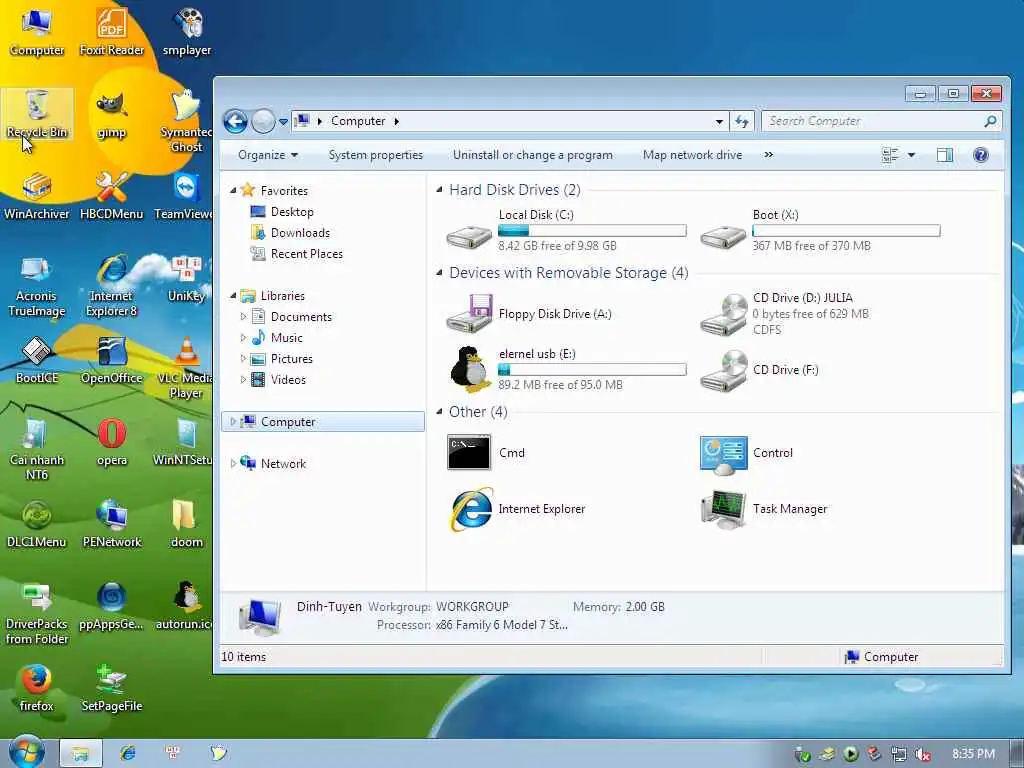1024x768 pixels.
Task: Collapse the Favorites tree node
Action: 233,191
